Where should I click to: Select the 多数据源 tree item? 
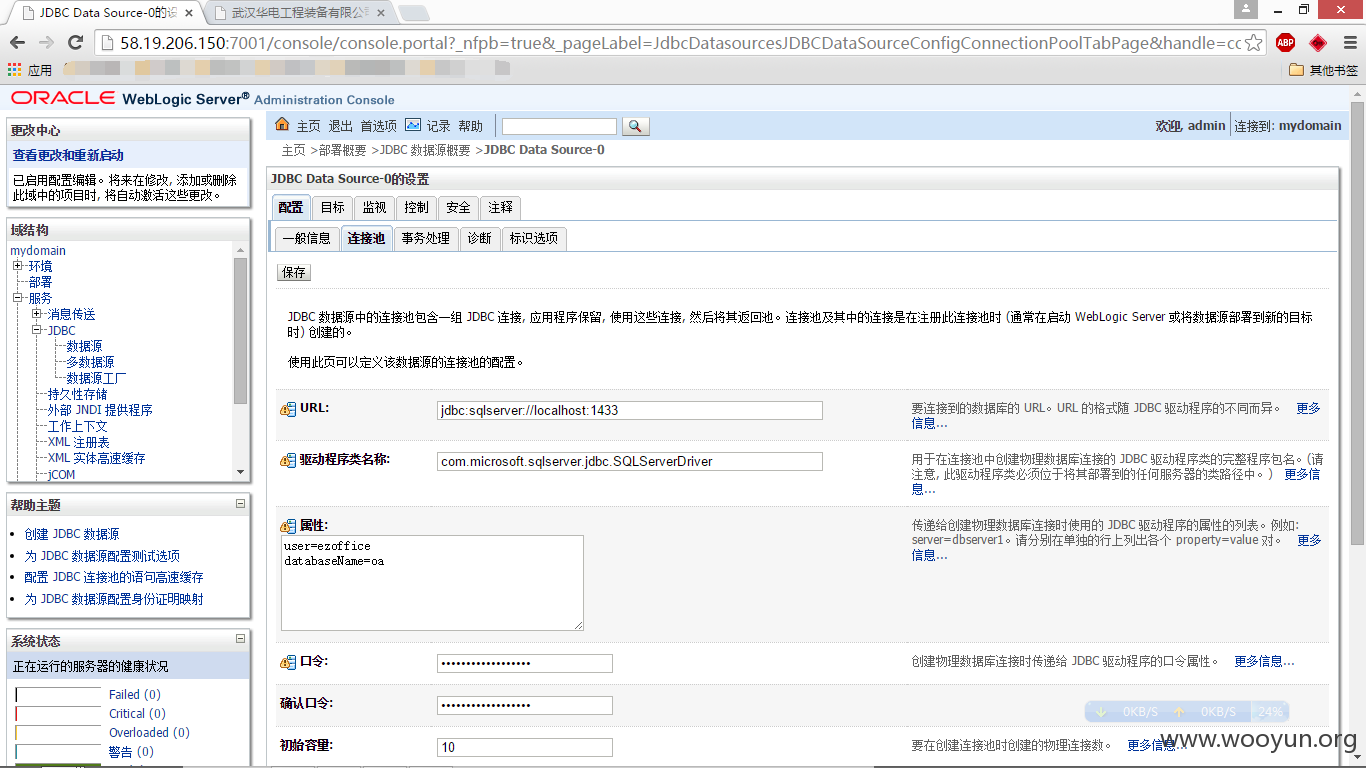click(x=90, y=362)
